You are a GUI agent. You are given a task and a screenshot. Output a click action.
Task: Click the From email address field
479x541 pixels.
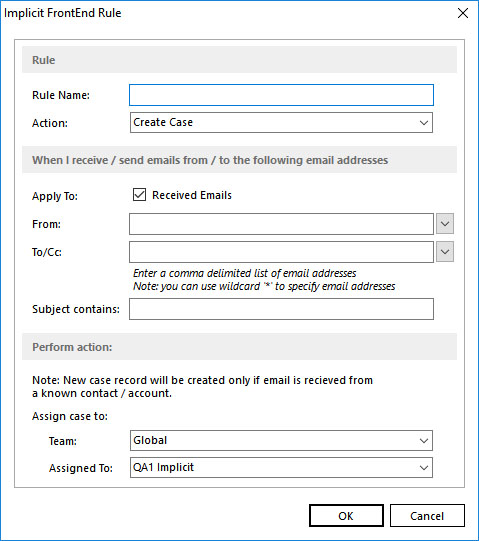coord(281,224)
